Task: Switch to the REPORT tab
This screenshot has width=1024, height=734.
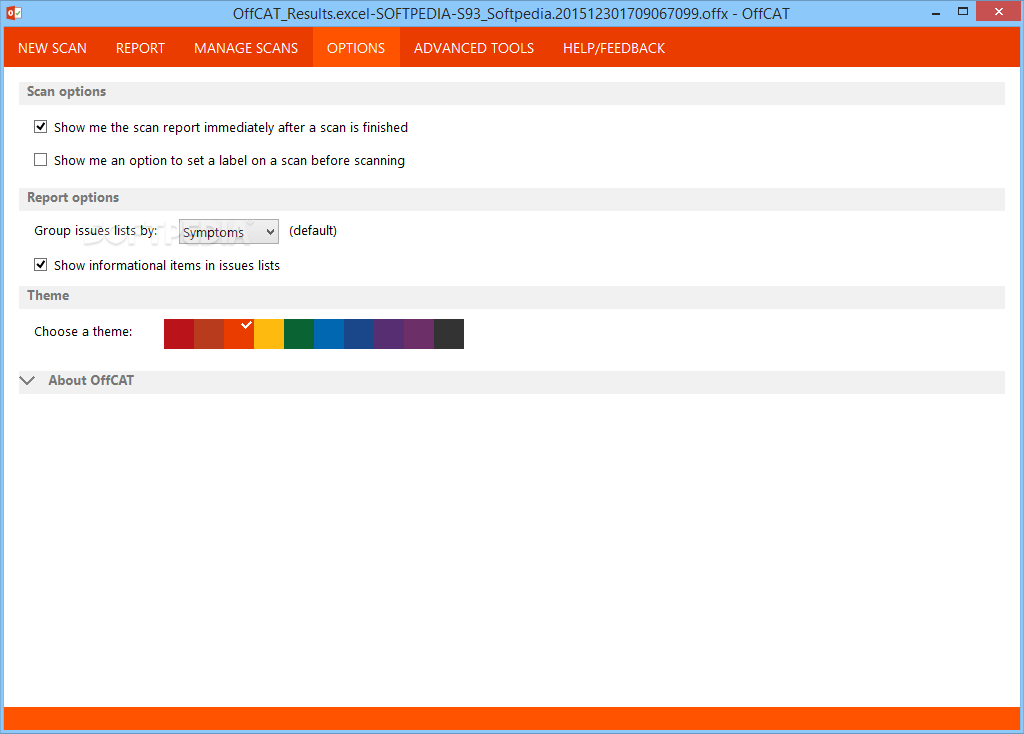Action: point(140,48)
